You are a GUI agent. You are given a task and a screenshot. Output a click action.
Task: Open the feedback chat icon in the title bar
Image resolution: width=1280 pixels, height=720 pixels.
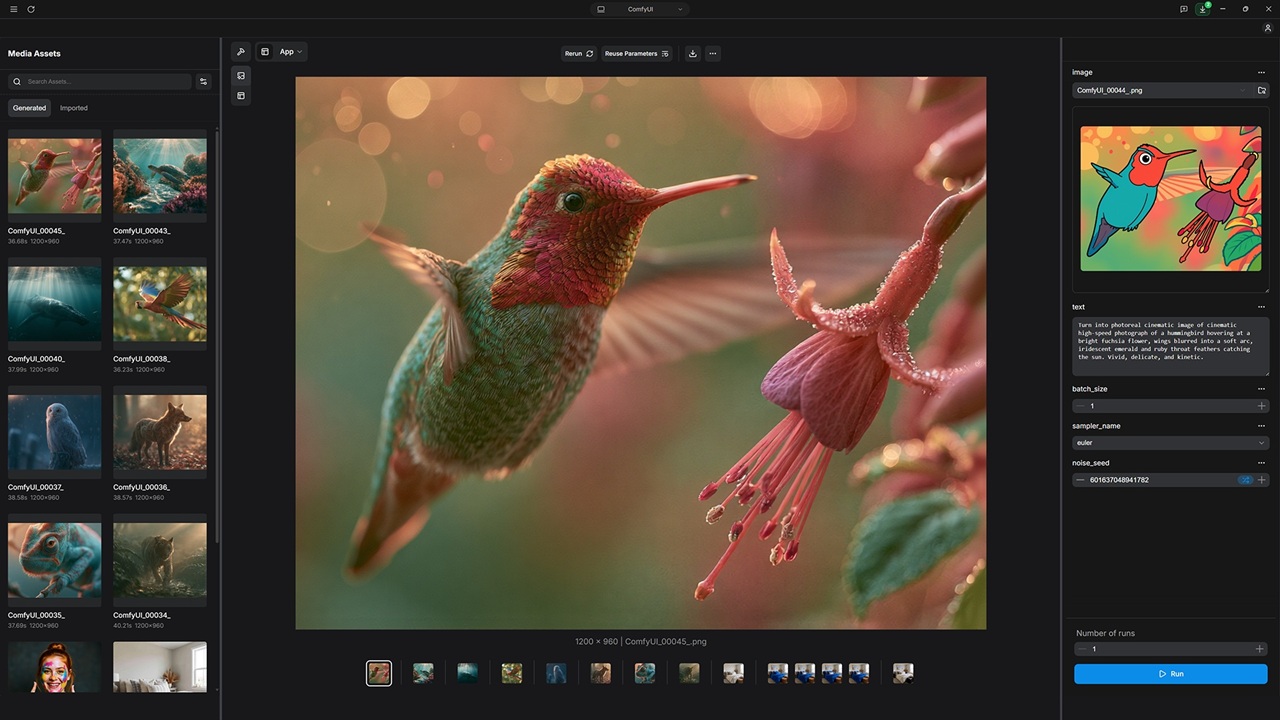(1183, 9)
